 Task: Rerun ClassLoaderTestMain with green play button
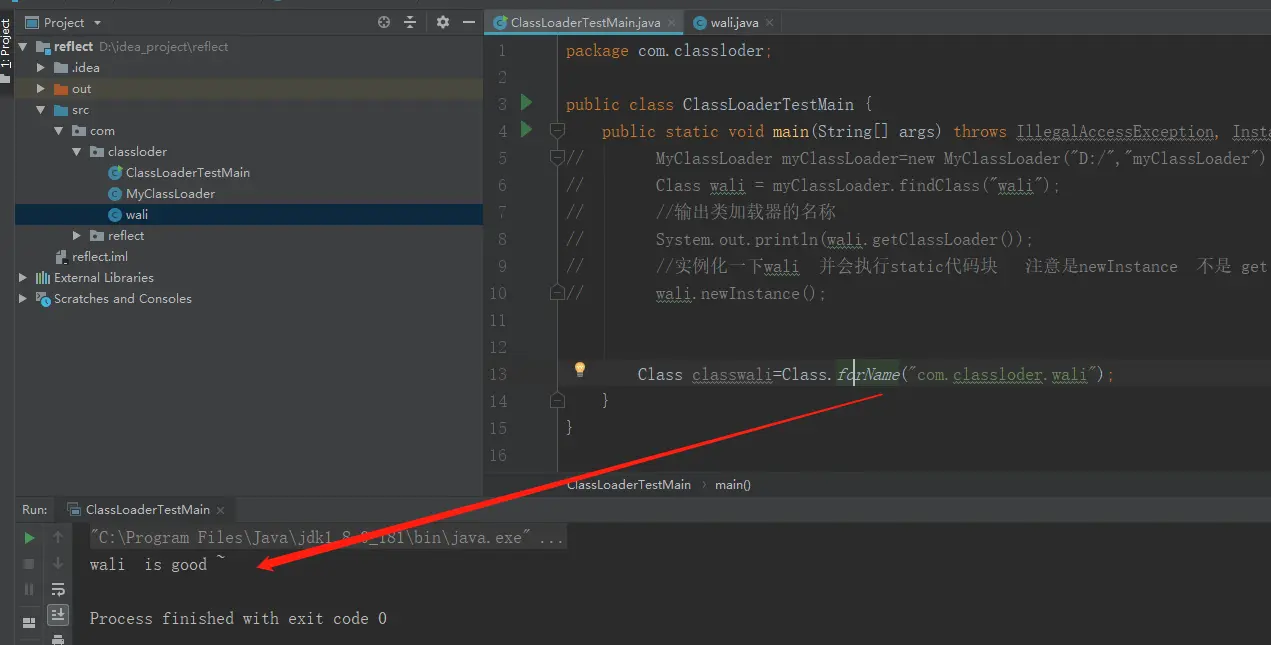[x=29, y=538]
